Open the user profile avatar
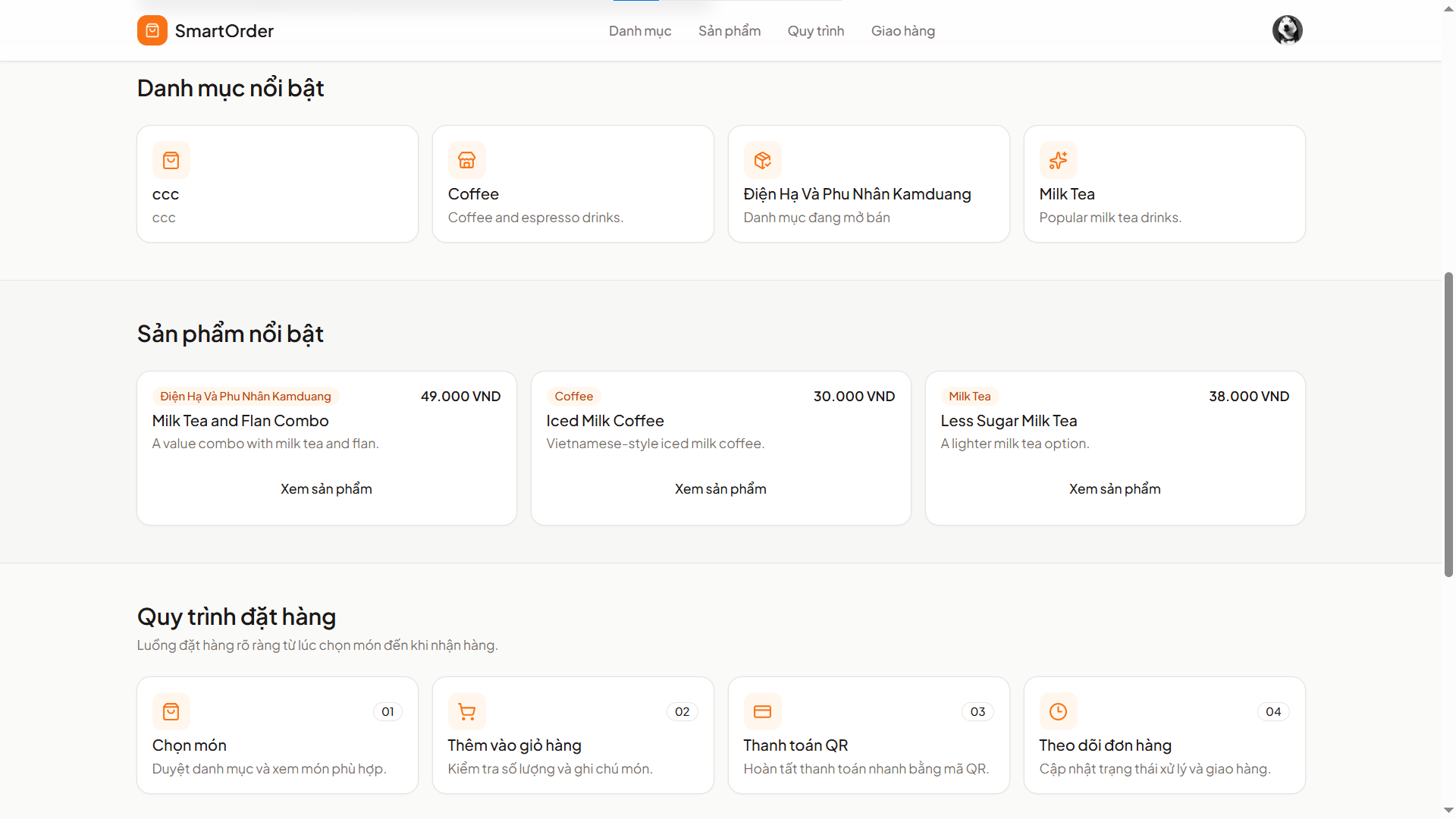The image size is (1456, 819). (1287, 30)
